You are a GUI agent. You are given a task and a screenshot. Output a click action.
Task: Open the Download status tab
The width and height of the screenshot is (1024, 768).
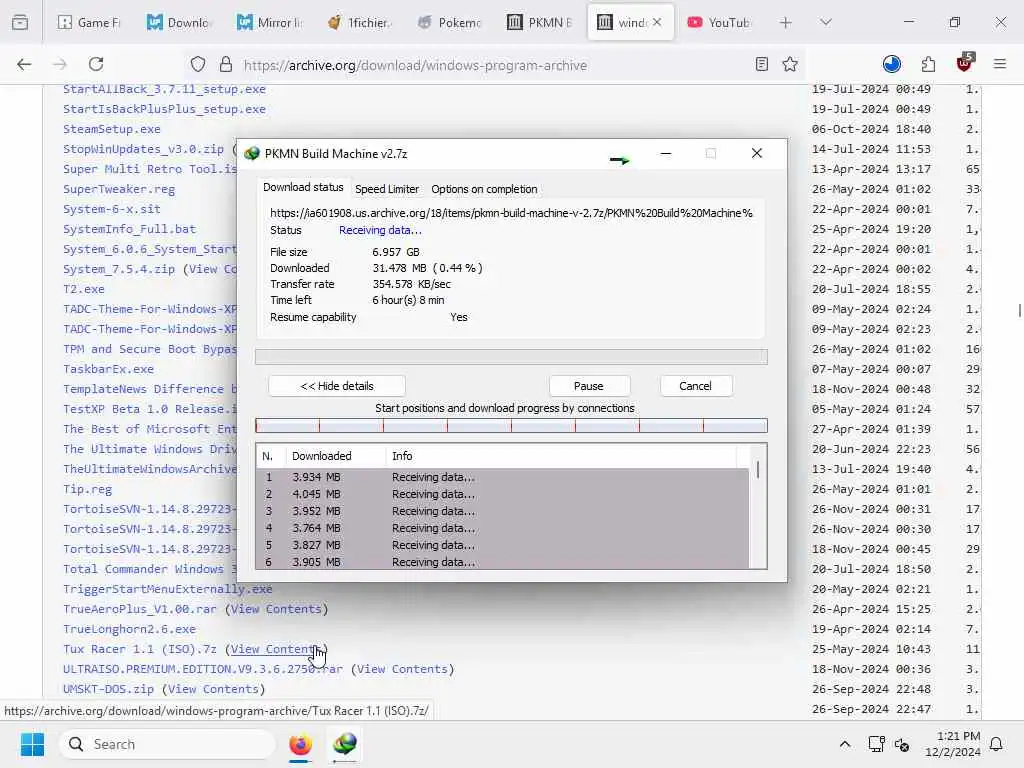(x=303, y=187)
